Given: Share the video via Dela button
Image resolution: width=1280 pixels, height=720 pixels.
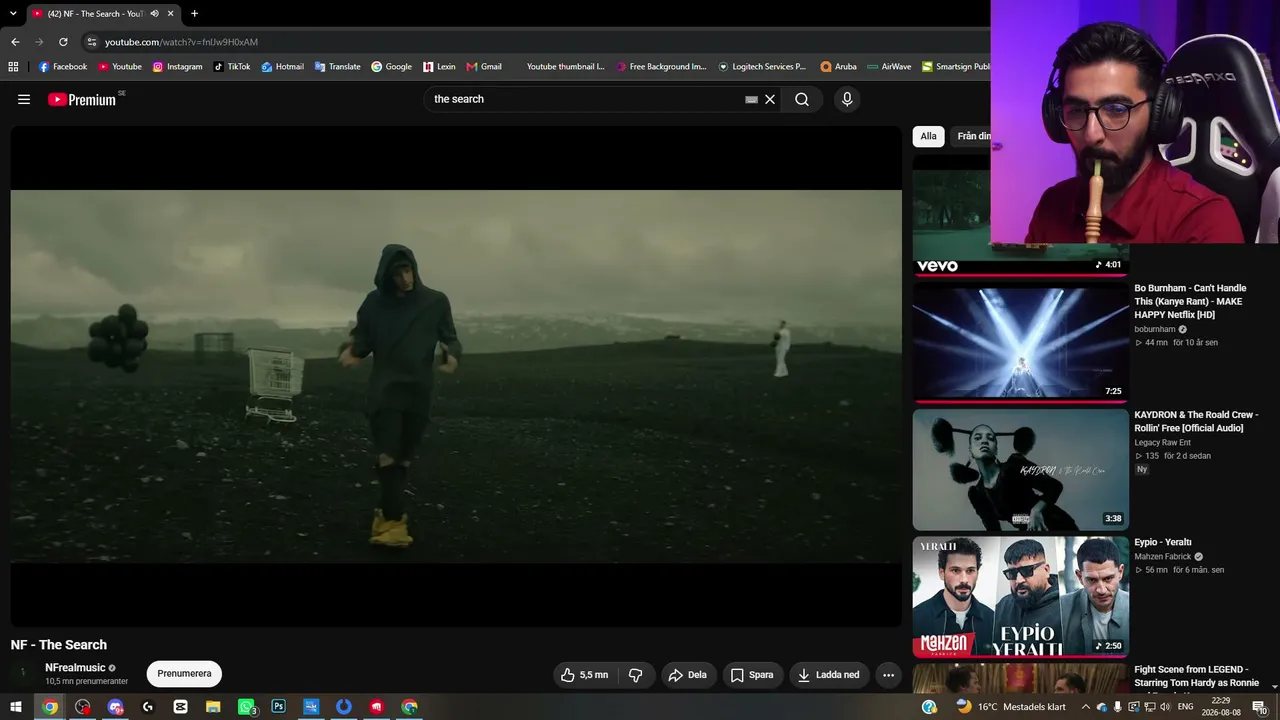Looking at the screenshot, I should [688, 675].
